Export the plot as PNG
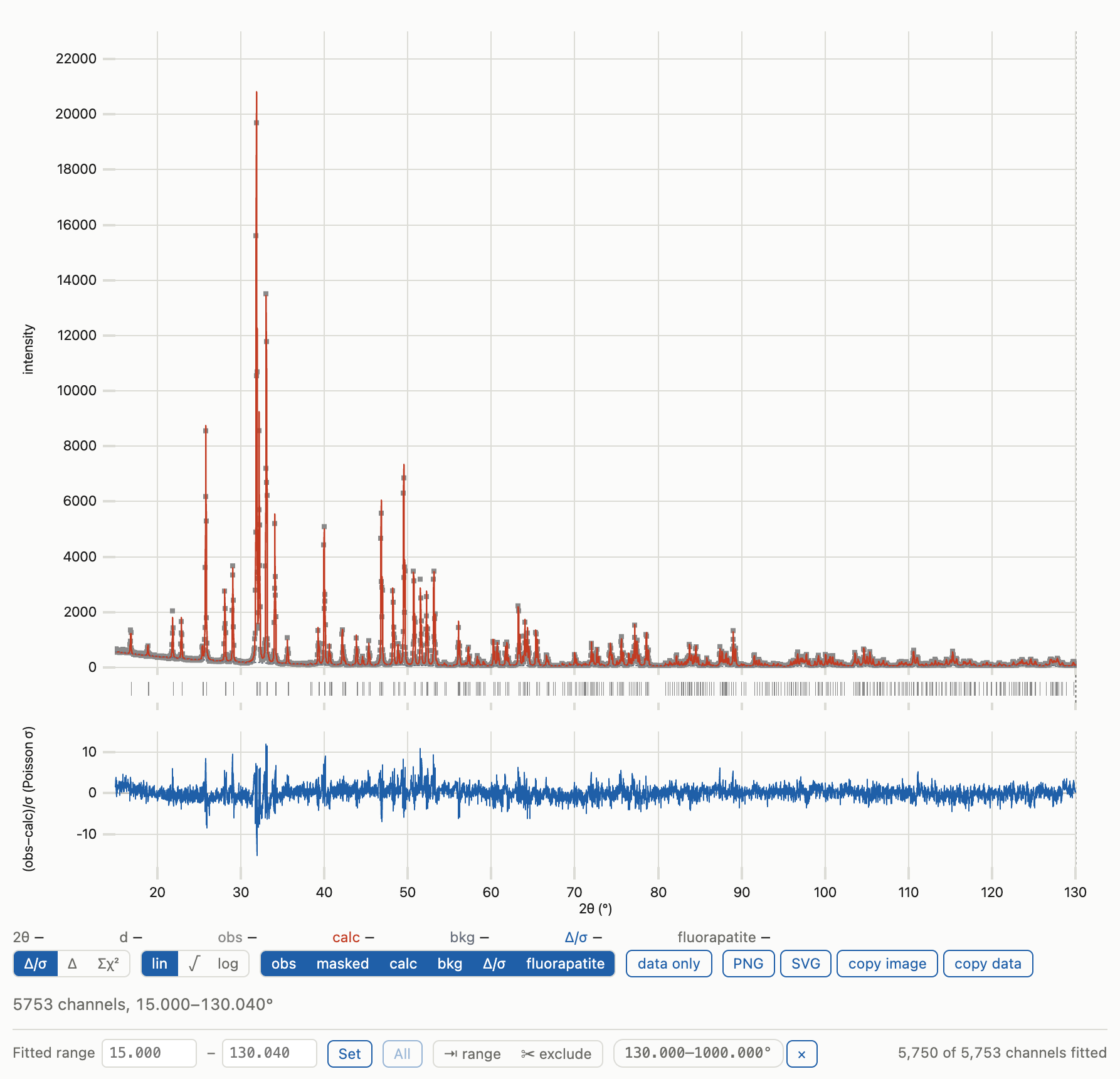The image size is (1120, 1079). pyautogui.click(x=748, y=964)
